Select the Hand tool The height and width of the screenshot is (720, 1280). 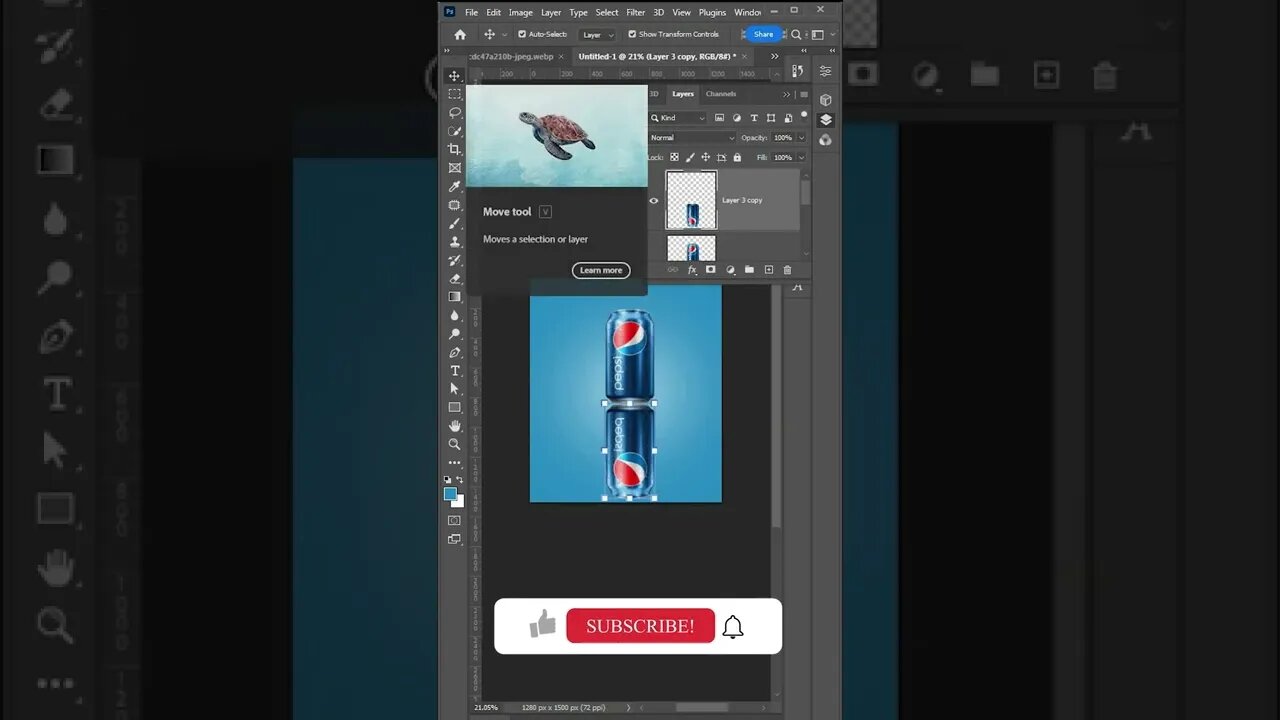click(455, 426)
